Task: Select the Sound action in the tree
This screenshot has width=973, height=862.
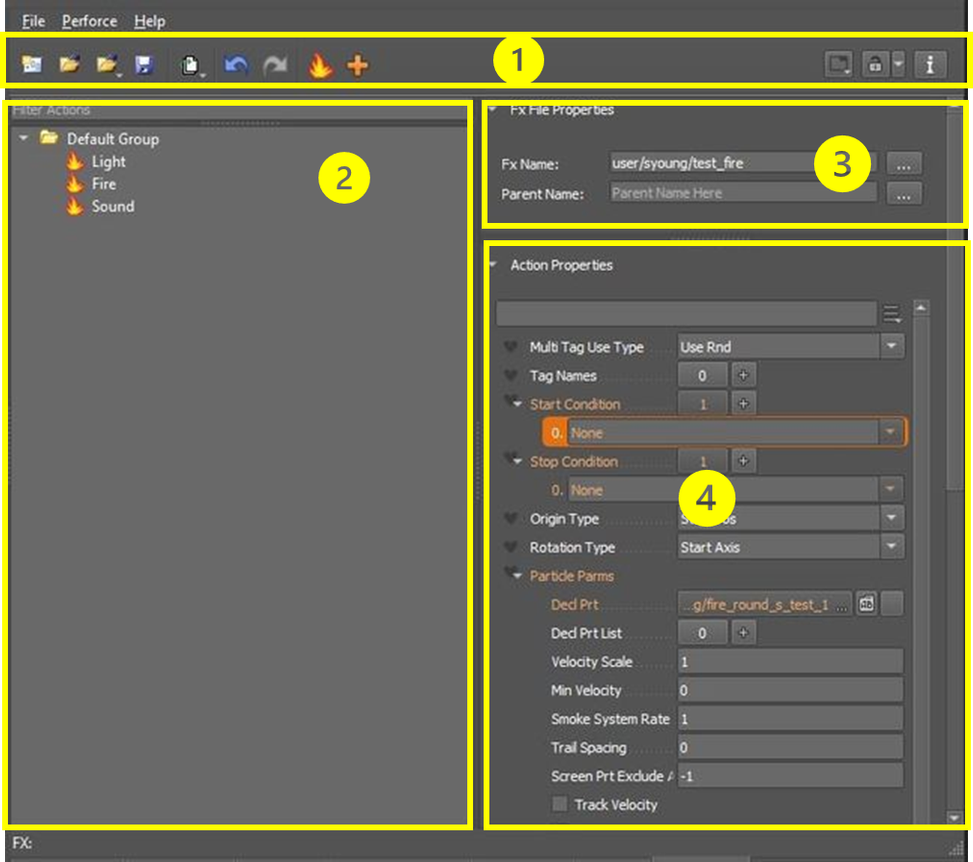Action: [x=113, y=206]
